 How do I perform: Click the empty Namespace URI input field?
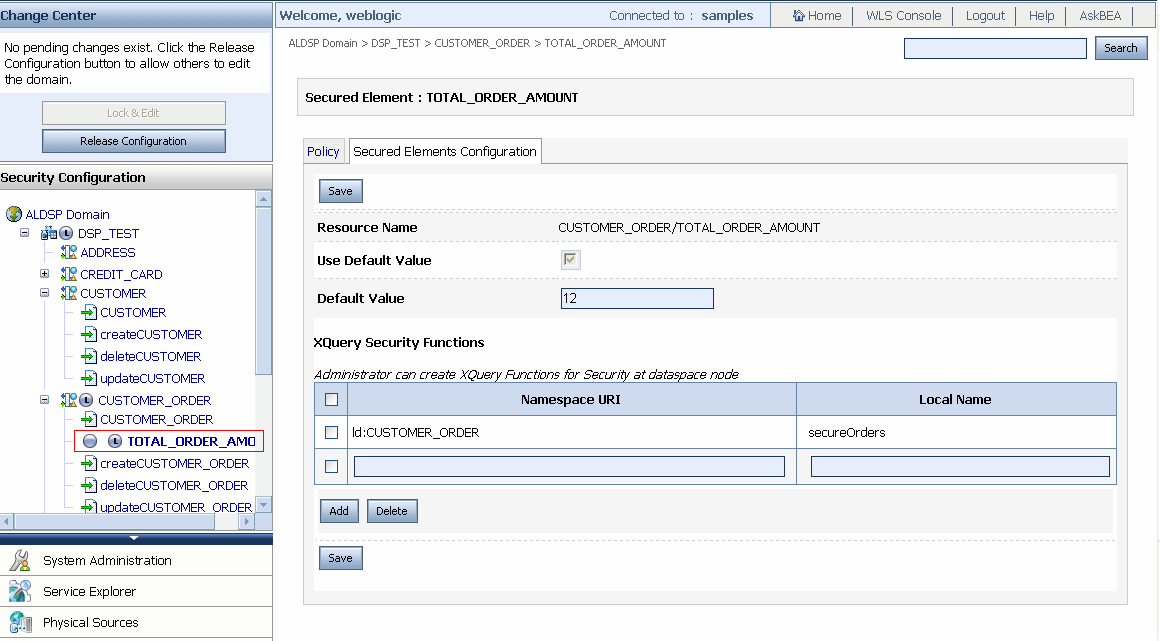[569, 466]
